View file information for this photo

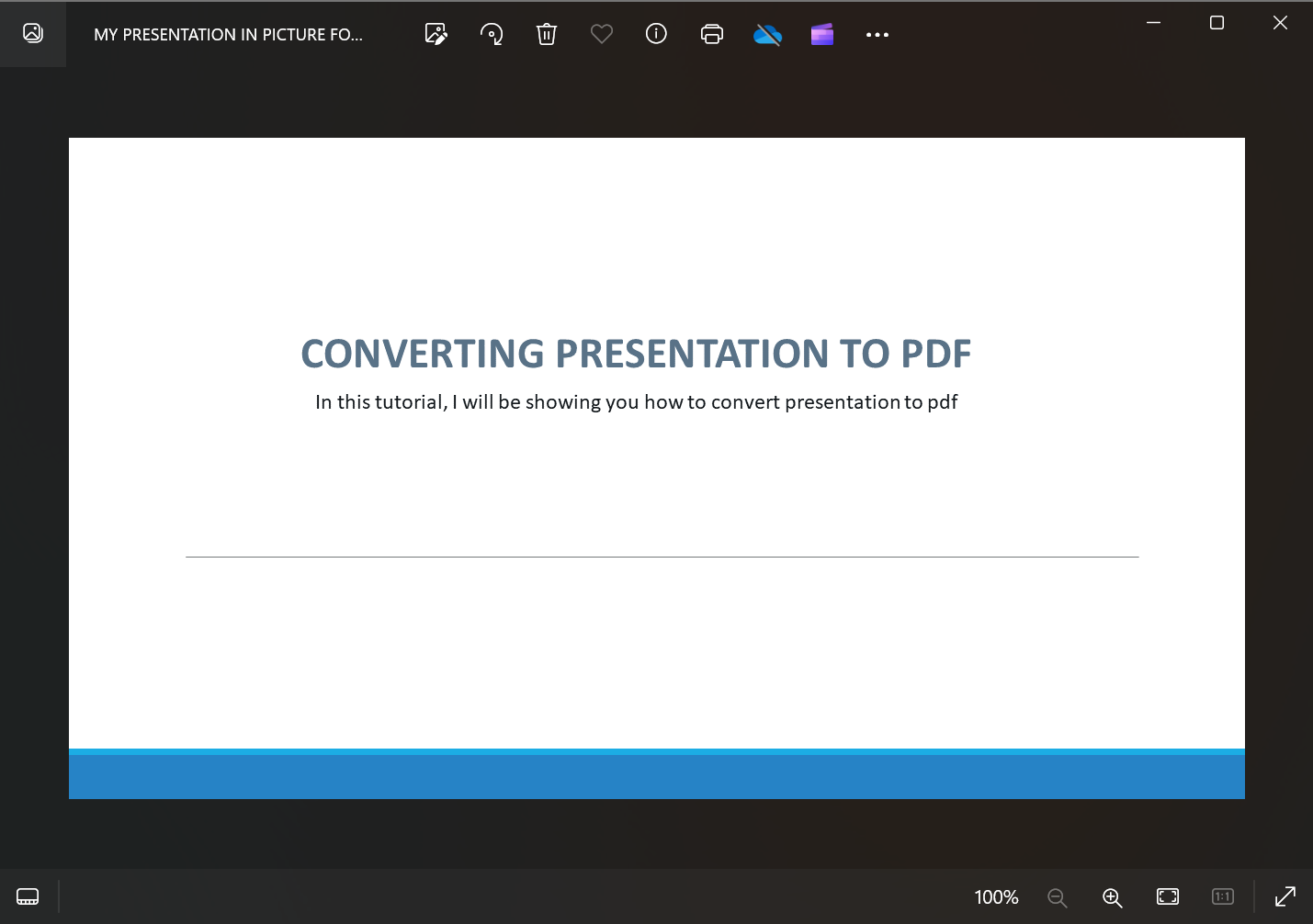click(x=656, y=34)
